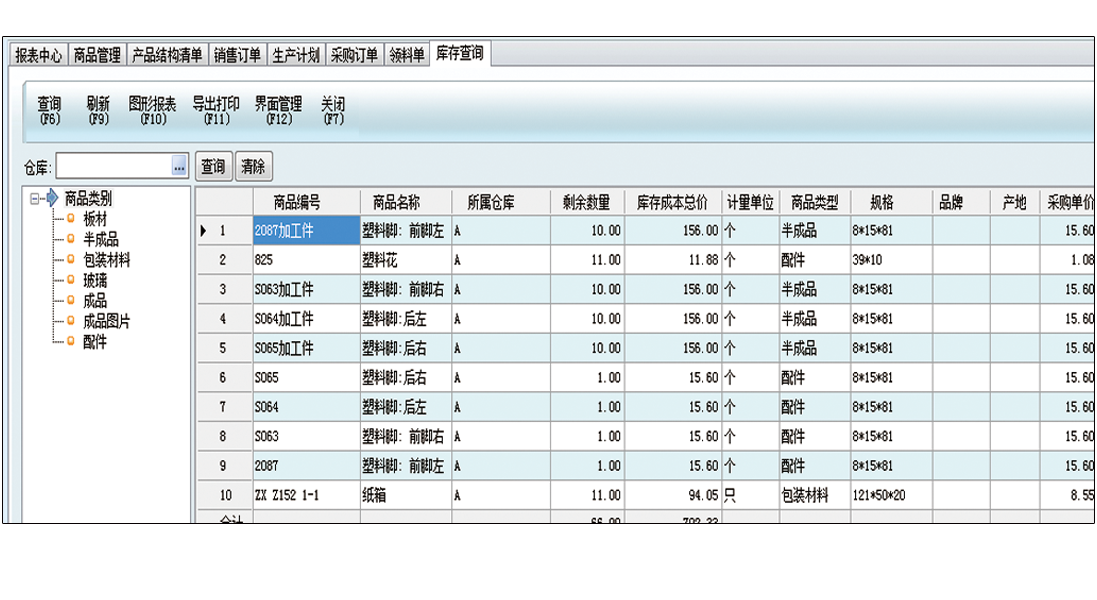
Task: Select 板材 category in the tree
Action: tap(95, 219)
